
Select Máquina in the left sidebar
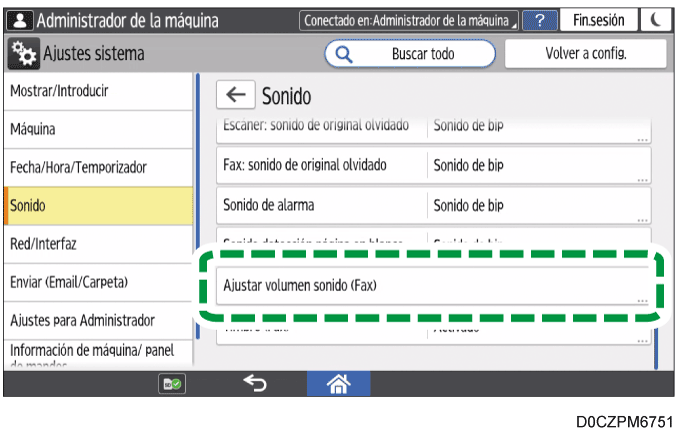coord(96,129)
